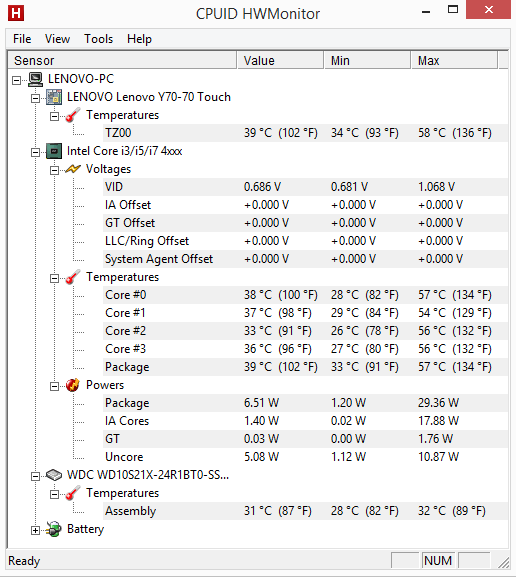Image resolution: width=516 pixels, height=577 pixels.
Task: Collapse the Powers section
Action: [x=54, y=386]
